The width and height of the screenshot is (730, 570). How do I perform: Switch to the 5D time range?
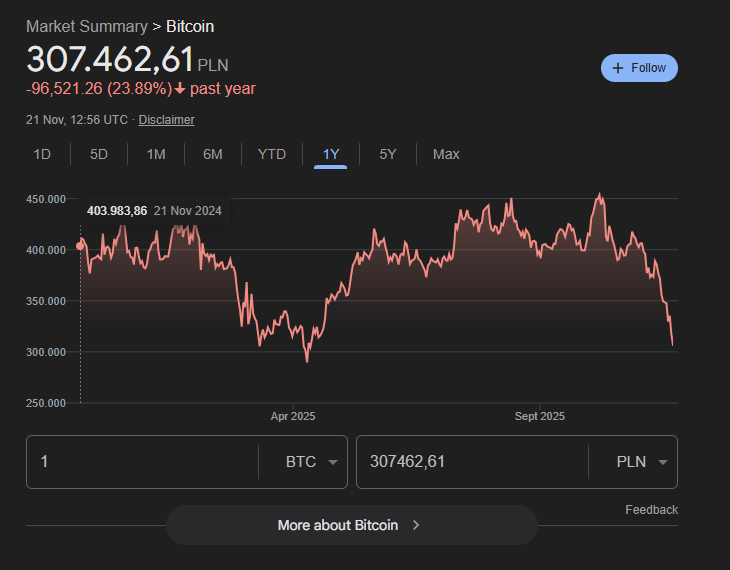(98, 154)
